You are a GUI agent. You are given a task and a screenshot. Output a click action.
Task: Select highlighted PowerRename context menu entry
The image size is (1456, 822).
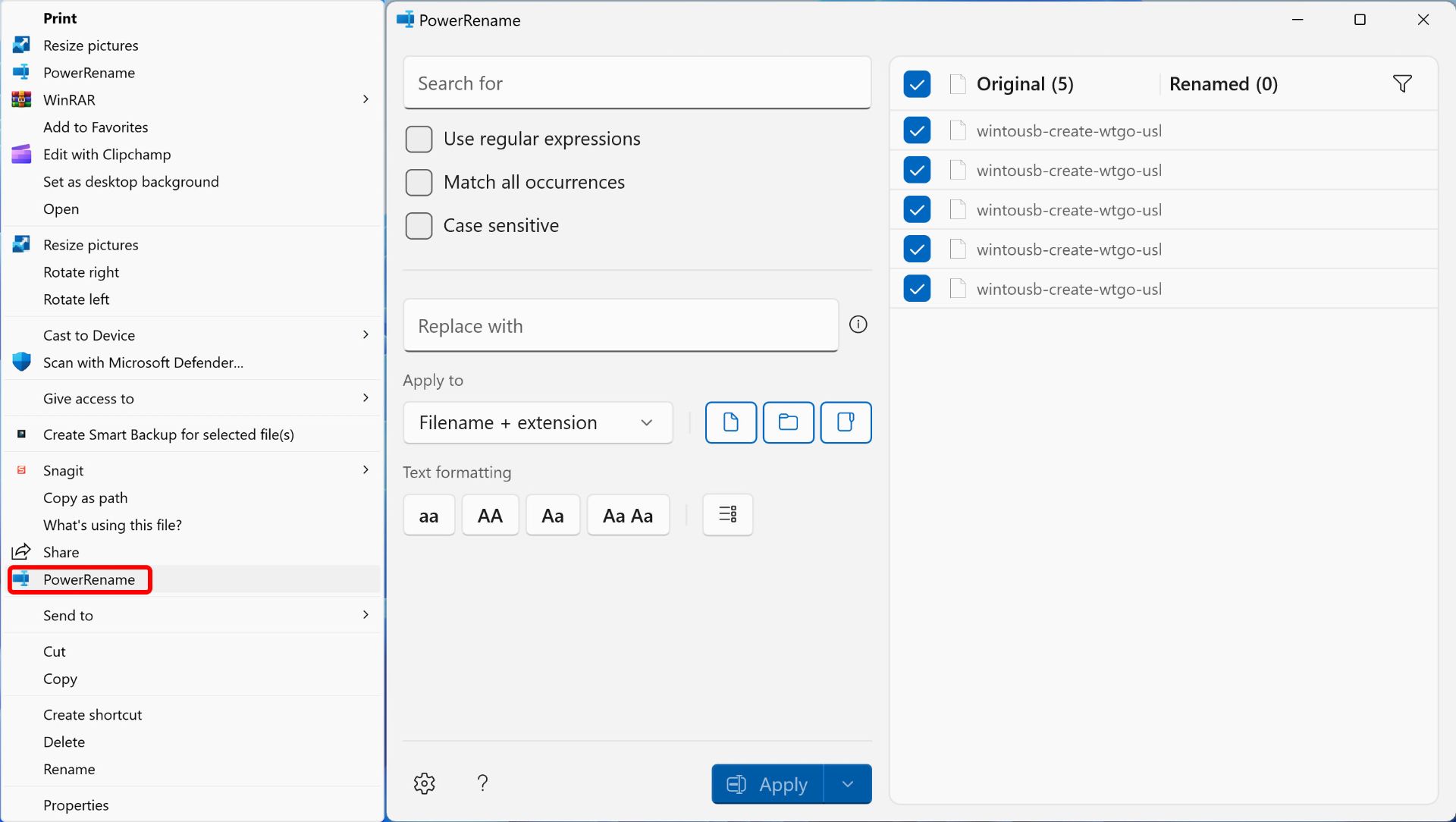89,579
